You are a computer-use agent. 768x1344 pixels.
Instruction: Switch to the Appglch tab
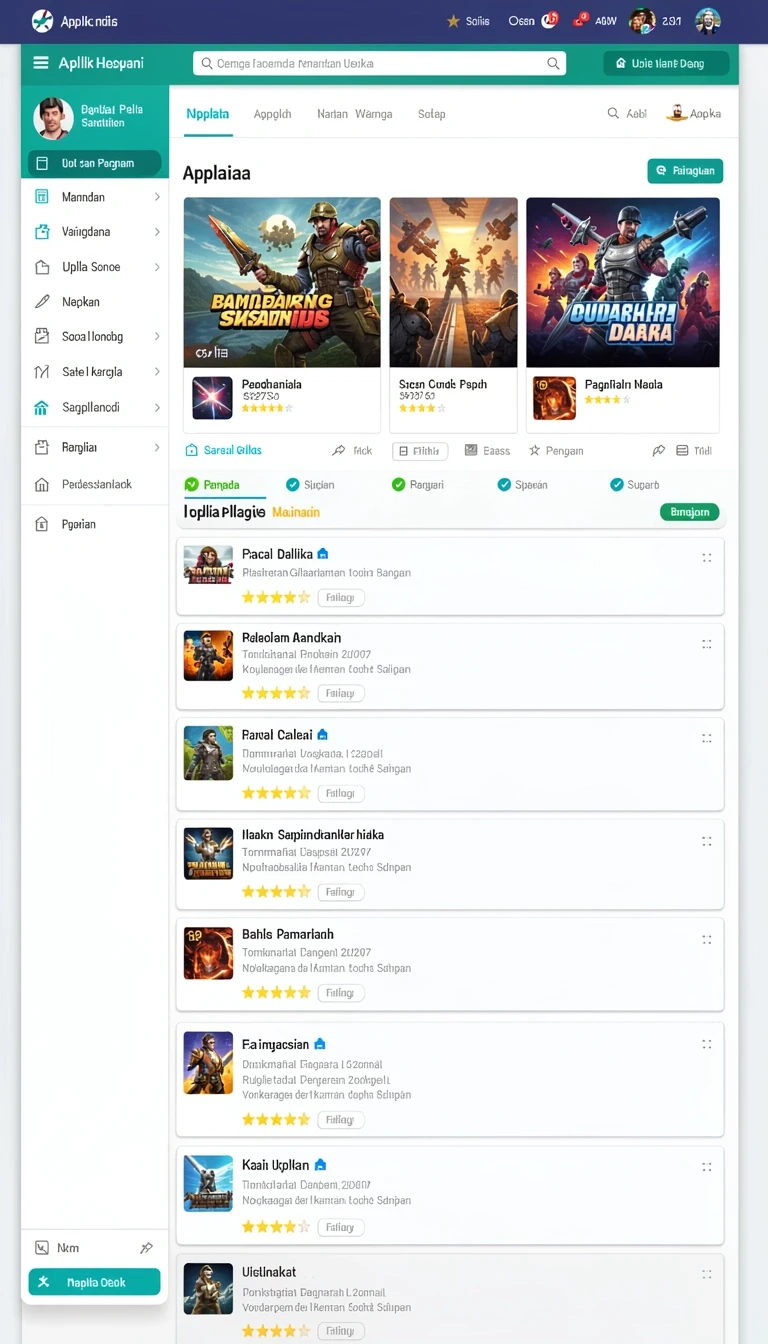point(272,114)
